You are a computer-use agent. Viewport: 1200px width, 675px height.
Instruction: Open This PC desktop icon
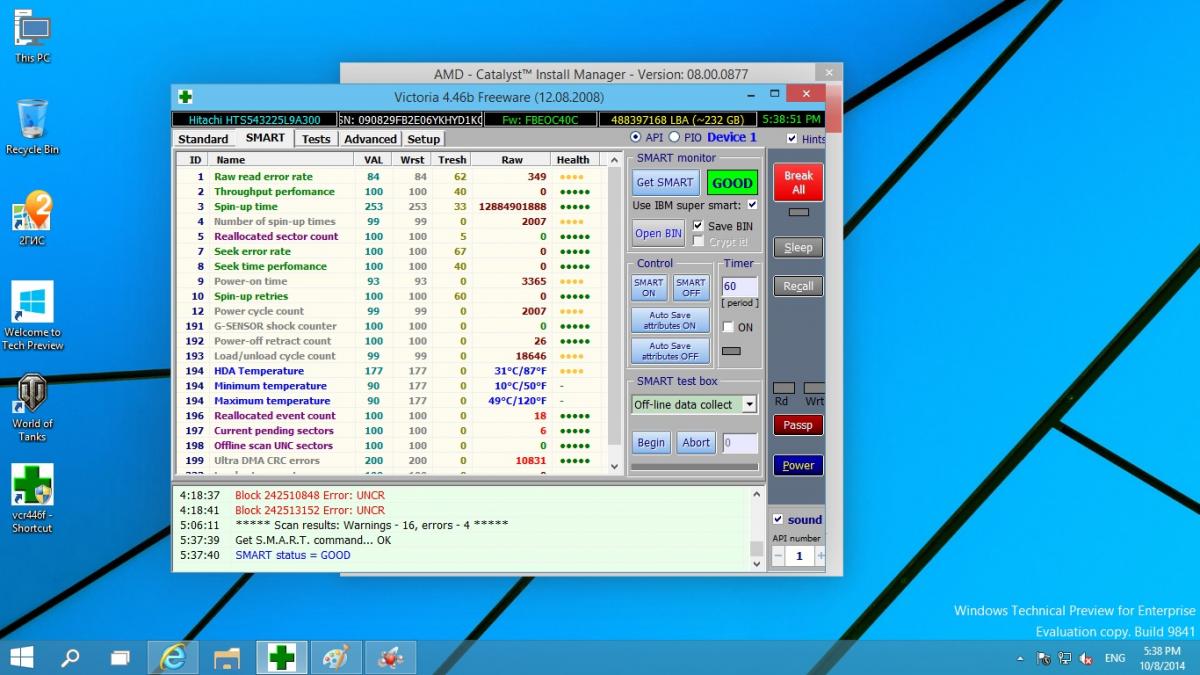pyautogui.click(x=32, y=36)
